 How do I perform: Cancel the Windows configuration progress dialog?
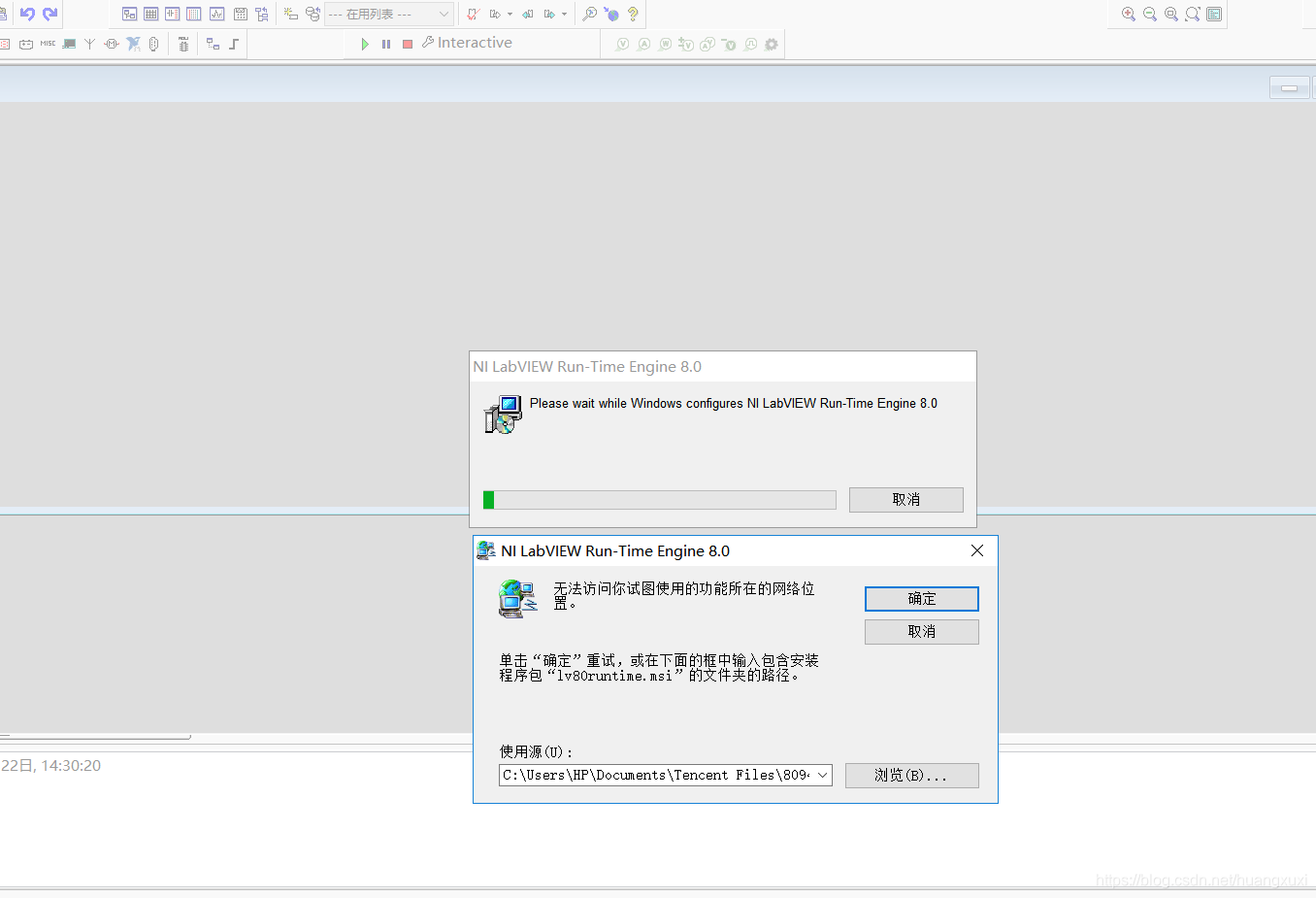pyautogui.click(x=905, y=499)
